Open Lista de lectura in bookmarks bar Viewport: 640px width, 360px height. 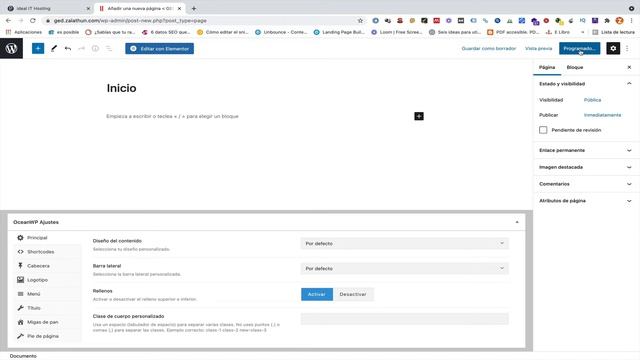click(613, 32)
